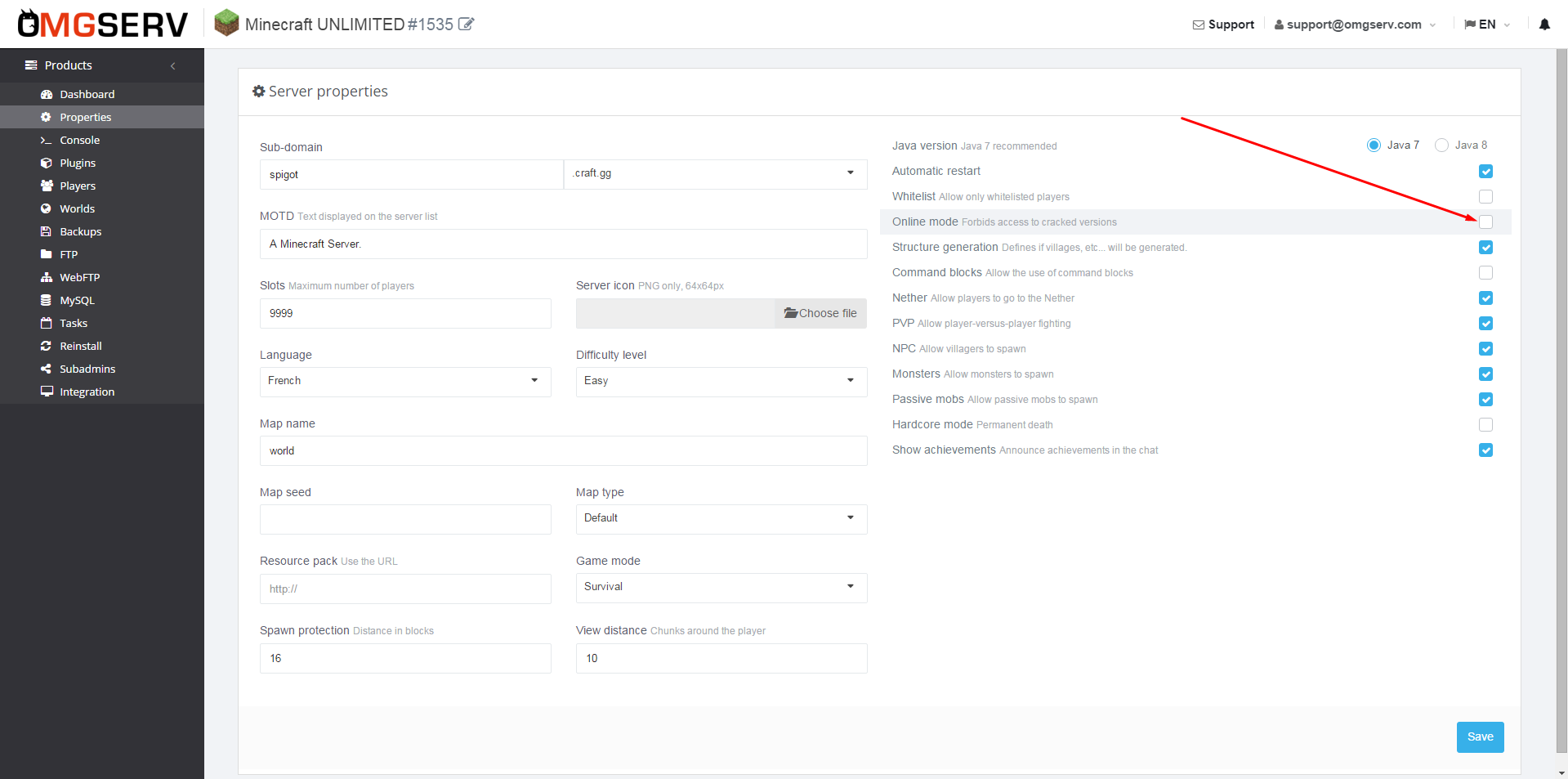Image resolution: width=1568 pixels, height=779 pixels.
Task: Click the Console prompt icon
Action: coord(47,141)
